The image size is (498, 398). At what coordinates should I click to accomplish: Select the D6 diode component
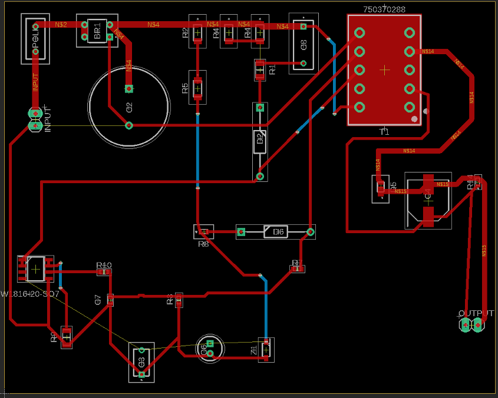click(x=276, y=232)
